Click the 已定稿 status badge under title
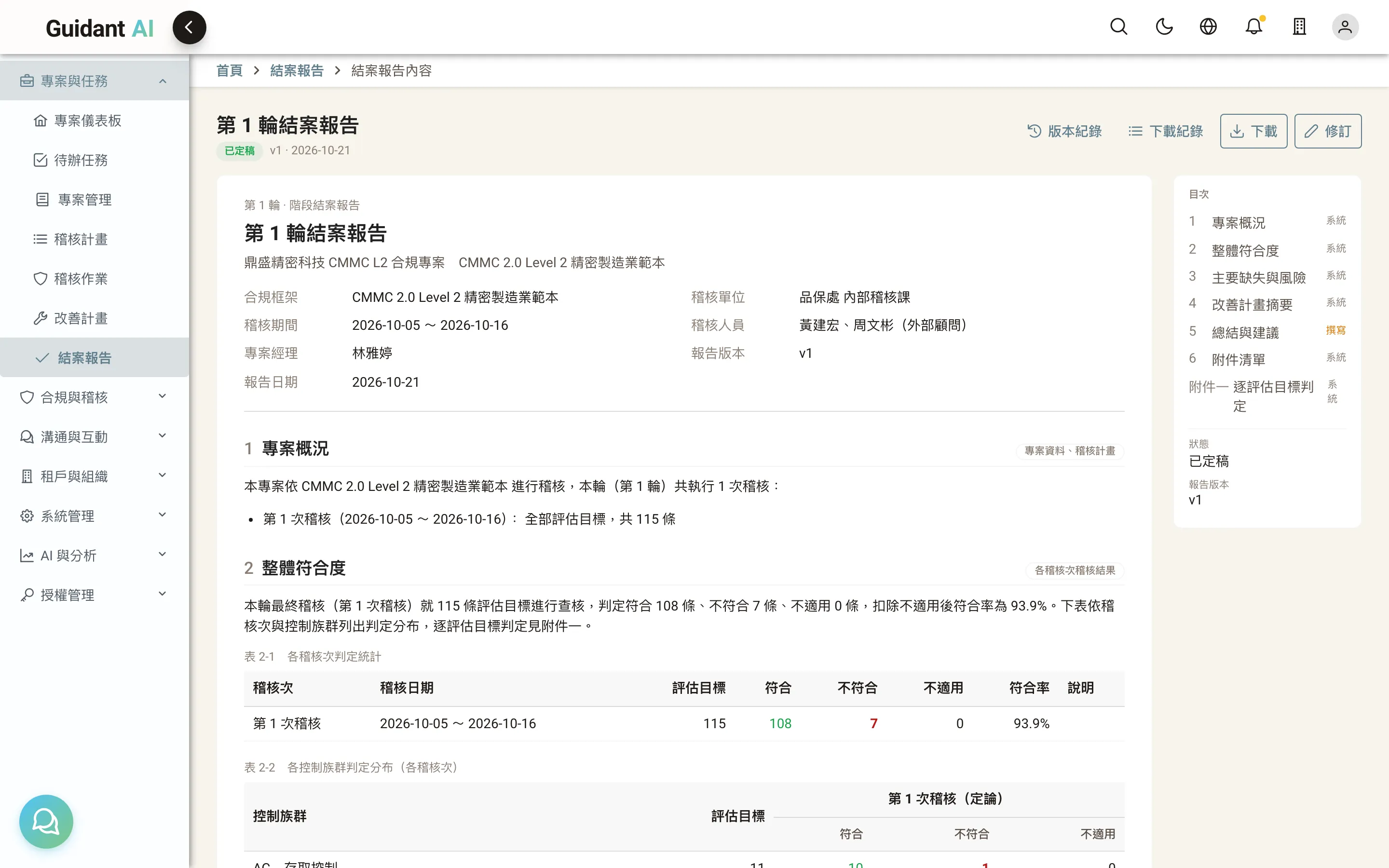 pyautogui.click(x=239, y=151)
